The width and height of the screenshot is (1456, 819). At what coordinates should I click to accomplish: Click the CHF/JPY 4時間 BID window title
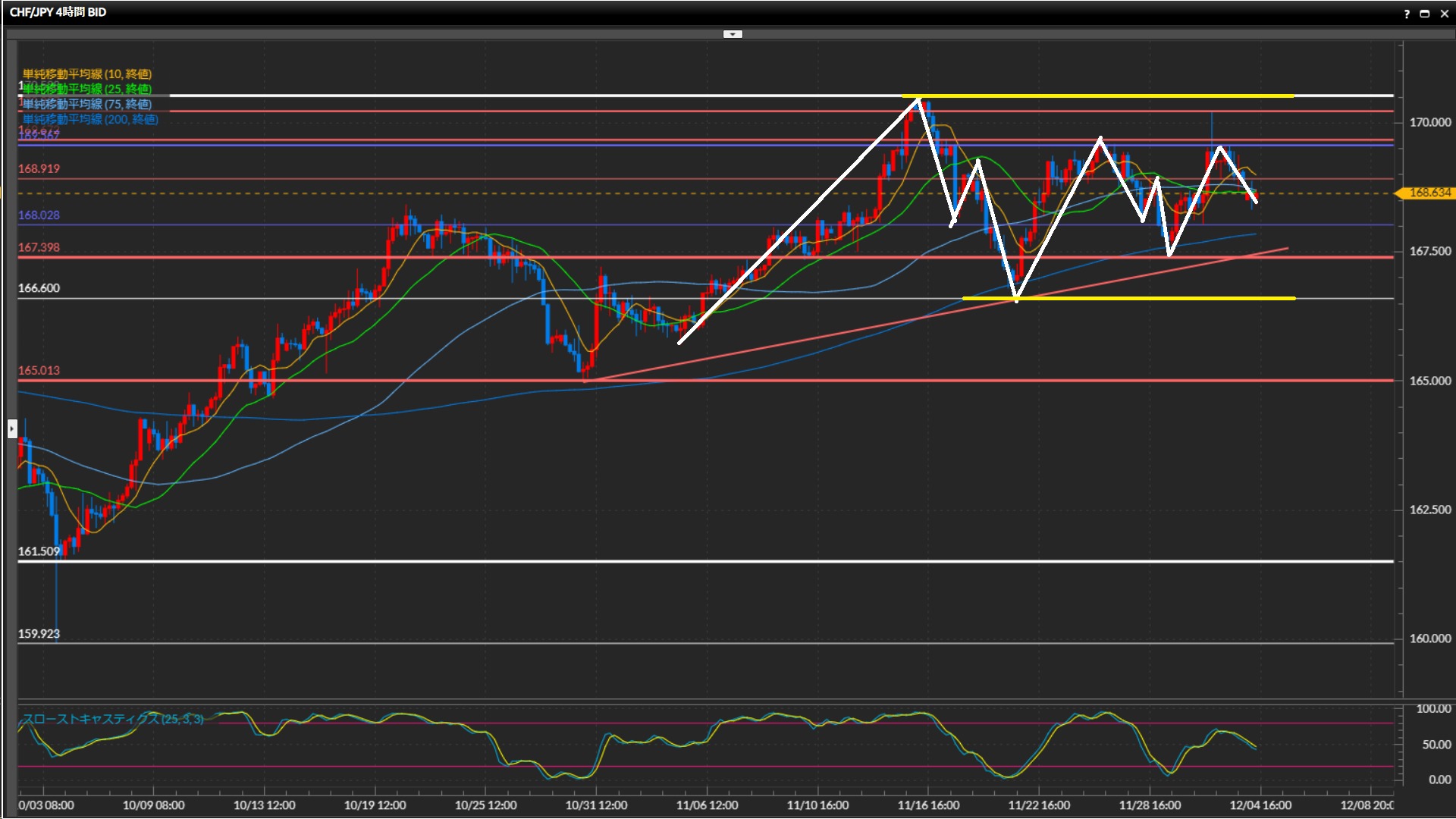click(x=58, y=12)
